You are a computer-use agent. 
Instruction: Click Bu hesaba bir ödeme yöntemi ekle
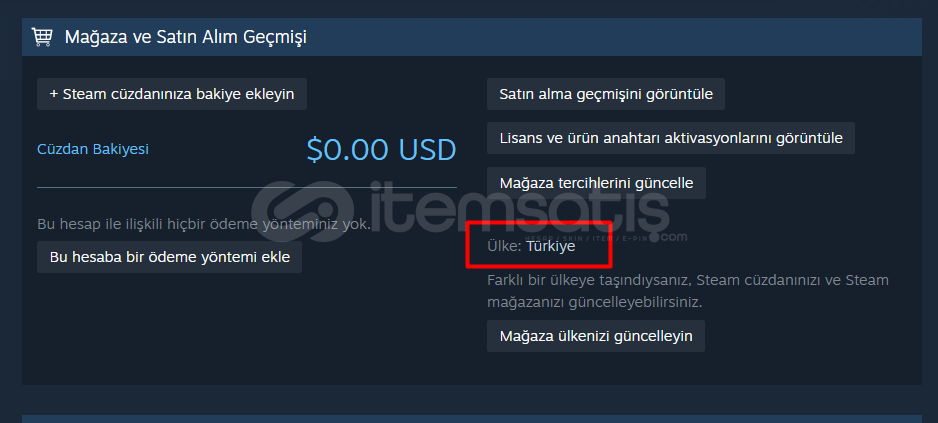click(x=169, y=257)
